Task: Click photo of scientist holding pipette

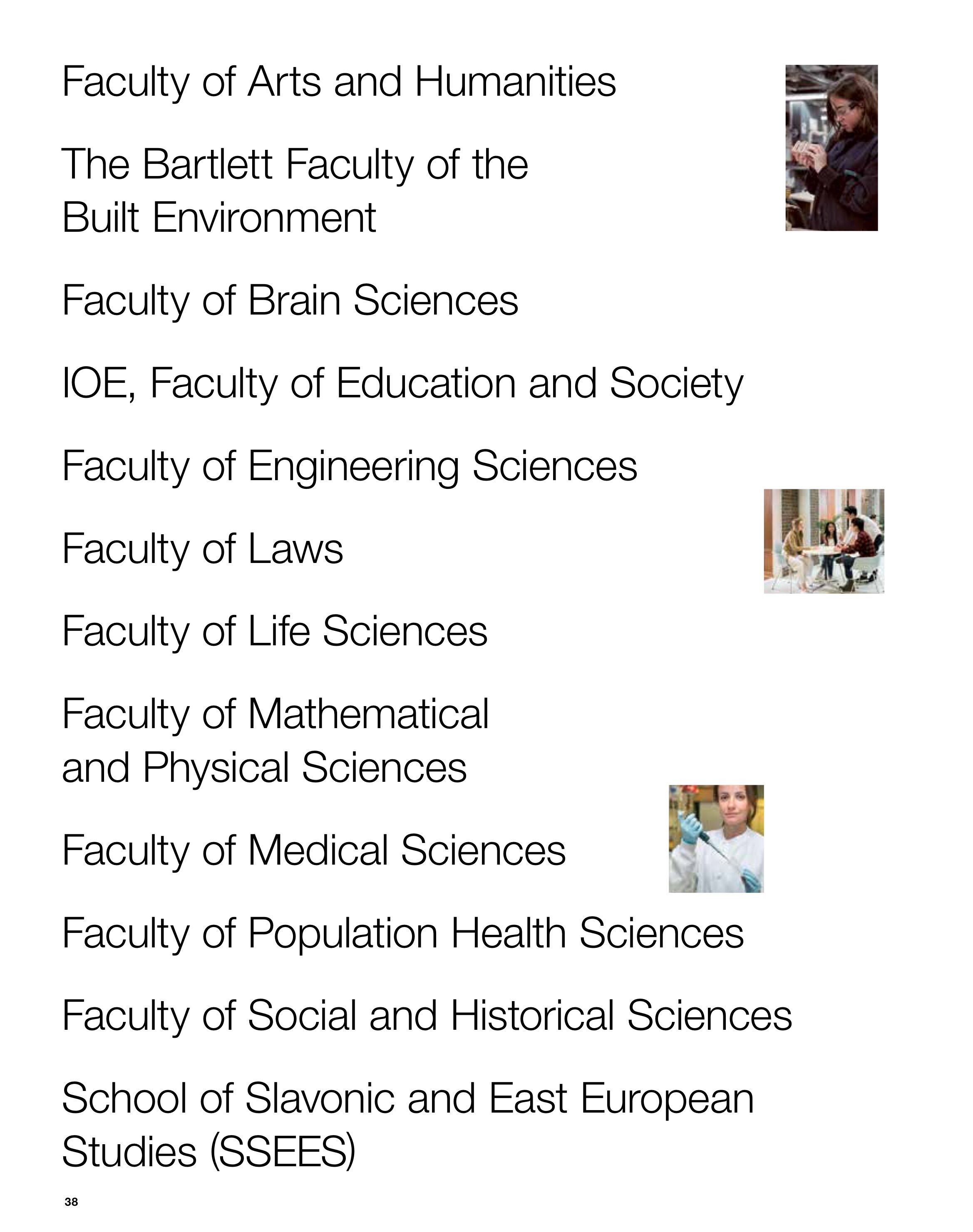Action: pos(716,839)
